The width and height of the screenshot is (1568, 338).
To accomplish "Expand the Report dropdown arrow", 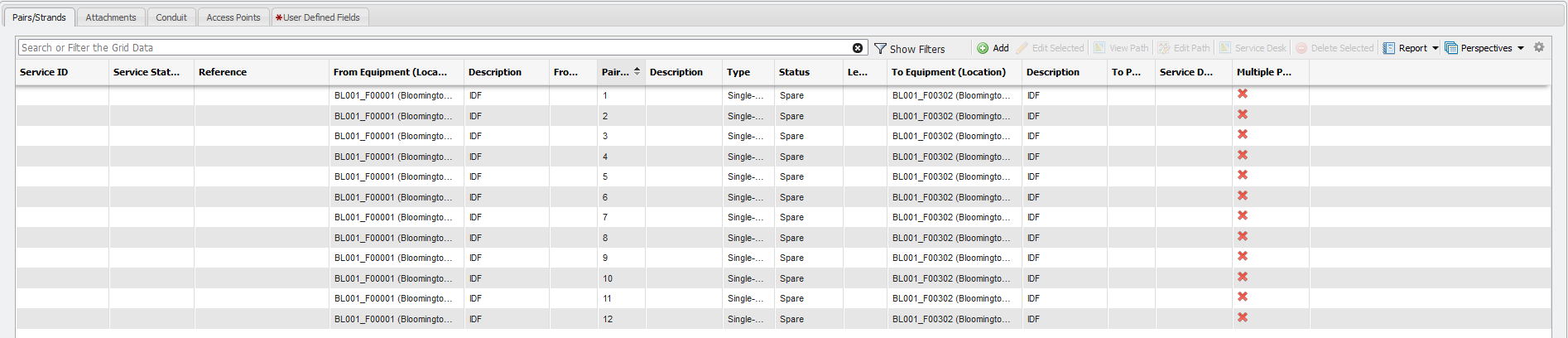I will (x=1436, y=48).
